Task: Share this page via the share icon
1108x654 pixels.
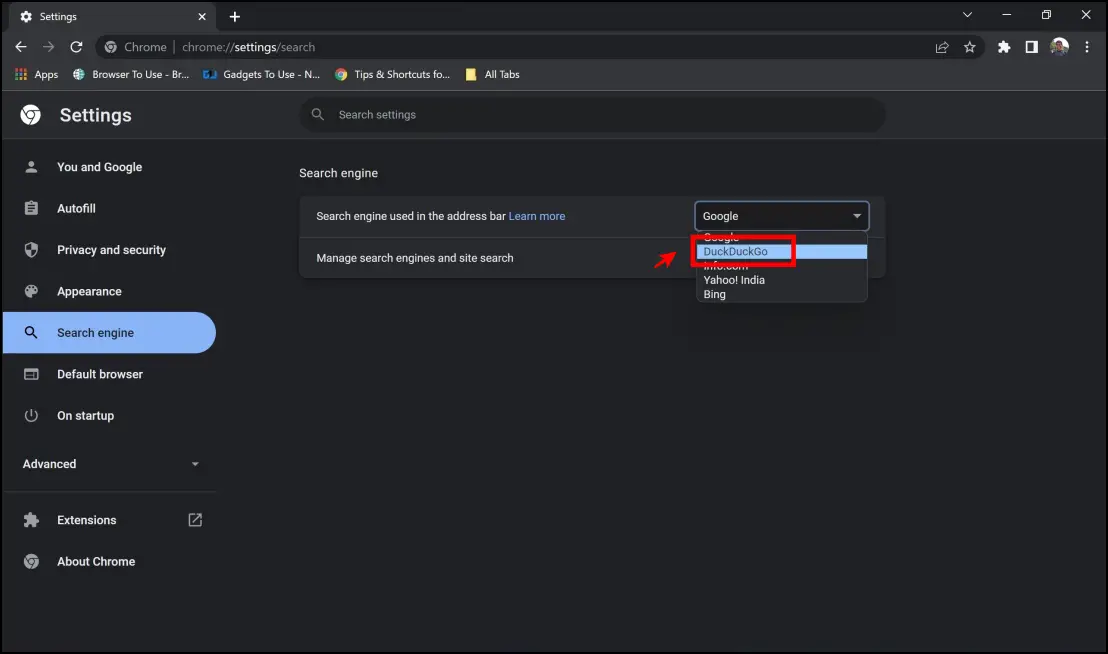Action: 942,47
